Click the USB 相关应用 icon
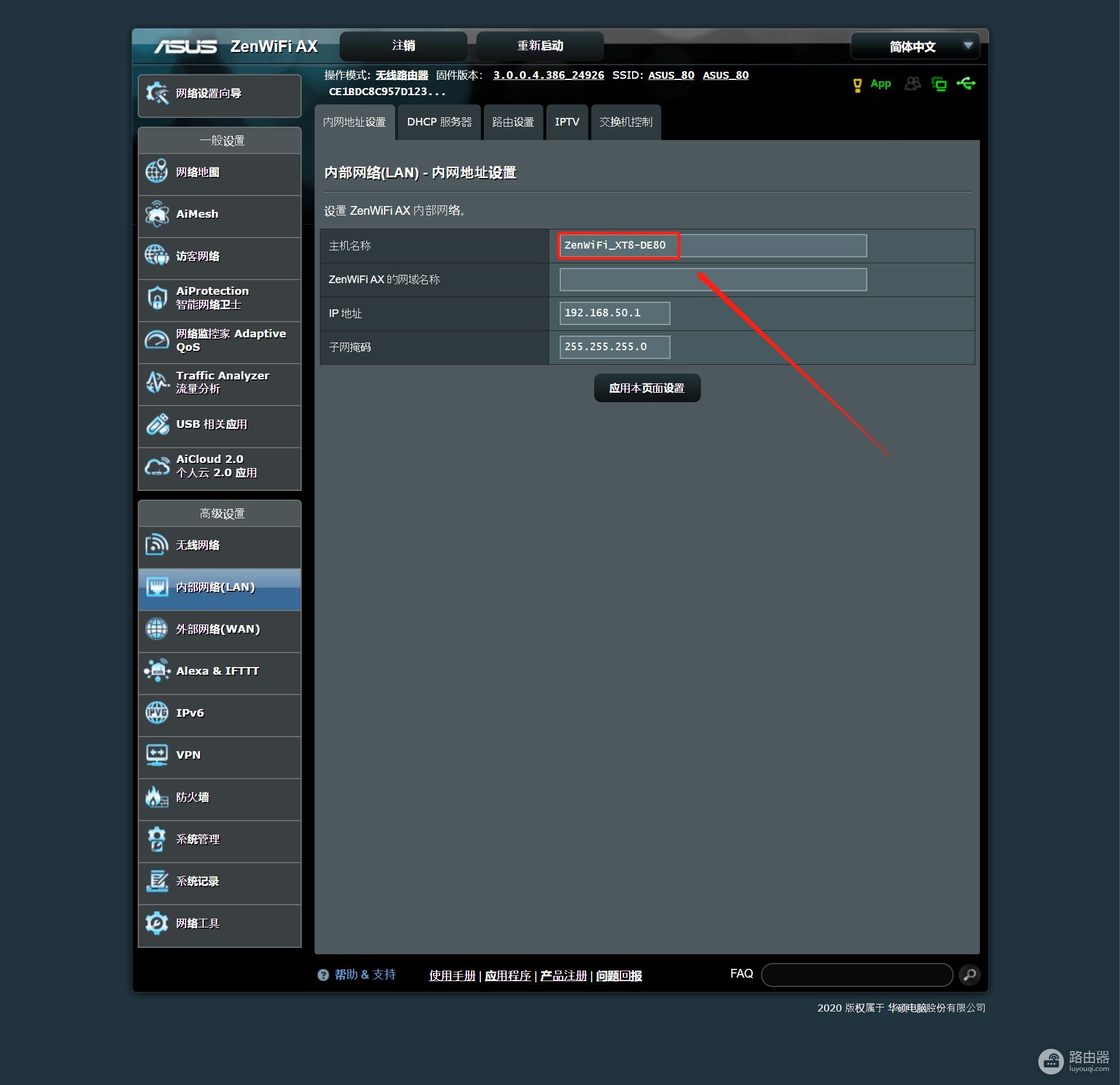The height and width of the screenshot is (1085, 1120). [x=156, y=424]
